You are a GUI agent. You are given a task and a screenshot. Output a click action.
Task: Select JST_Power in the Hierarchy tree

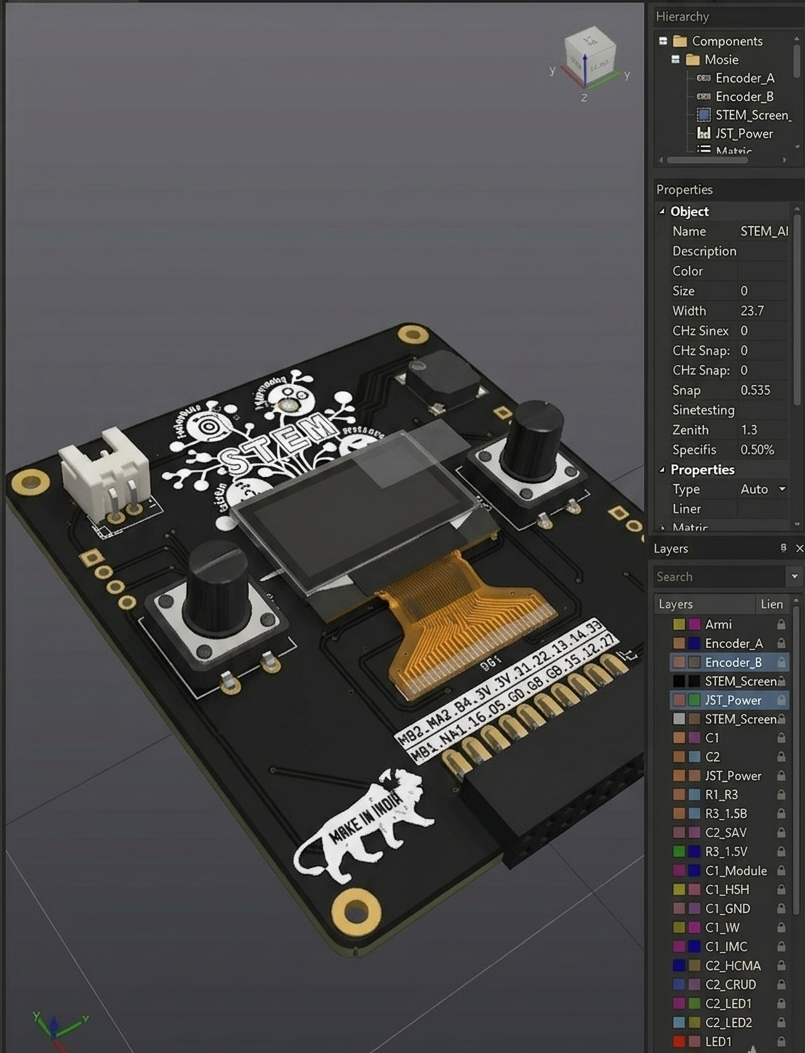tap(744, 133)
